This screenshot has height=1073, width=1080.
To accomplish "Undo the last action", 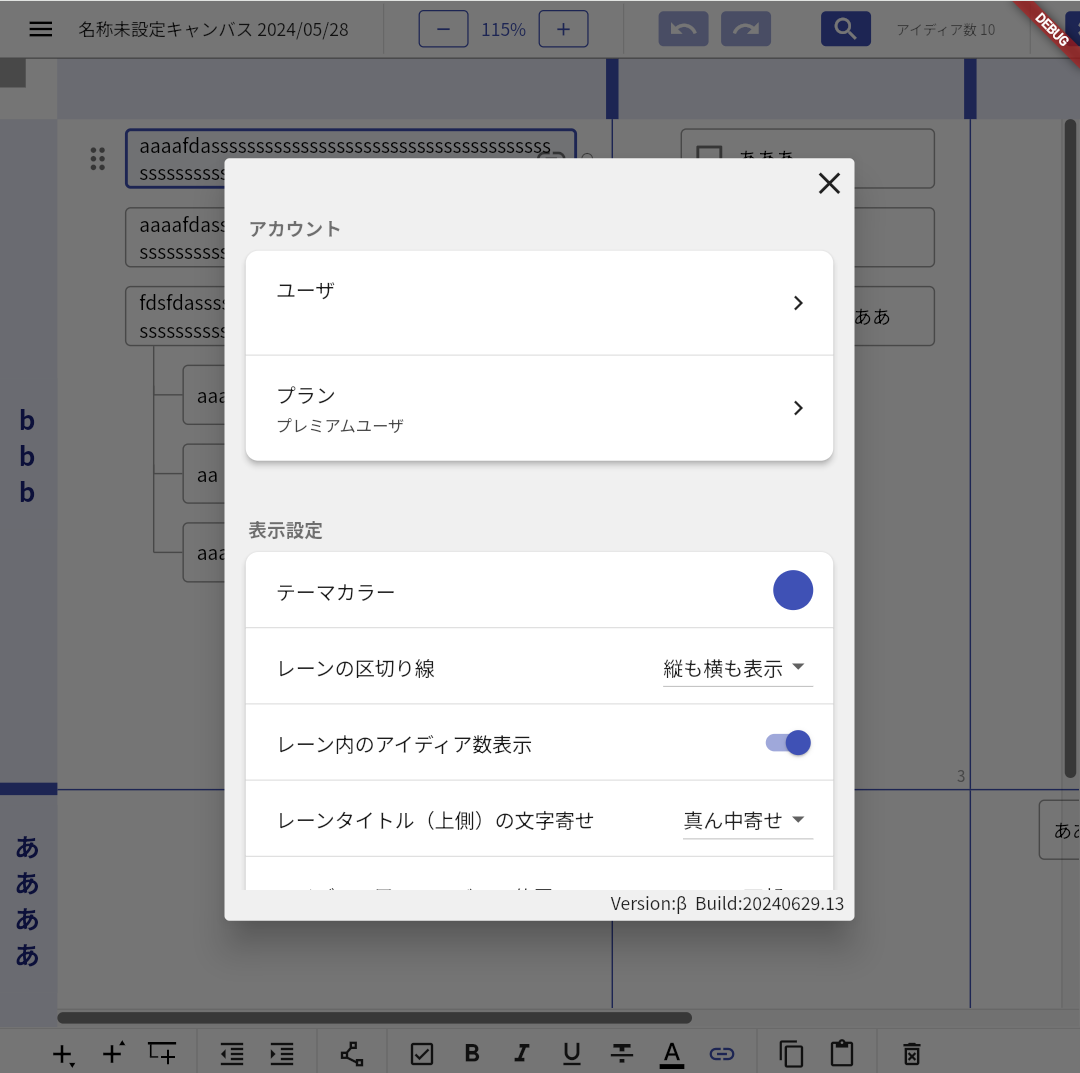I will pyautogui.click(x=683, y=29).
